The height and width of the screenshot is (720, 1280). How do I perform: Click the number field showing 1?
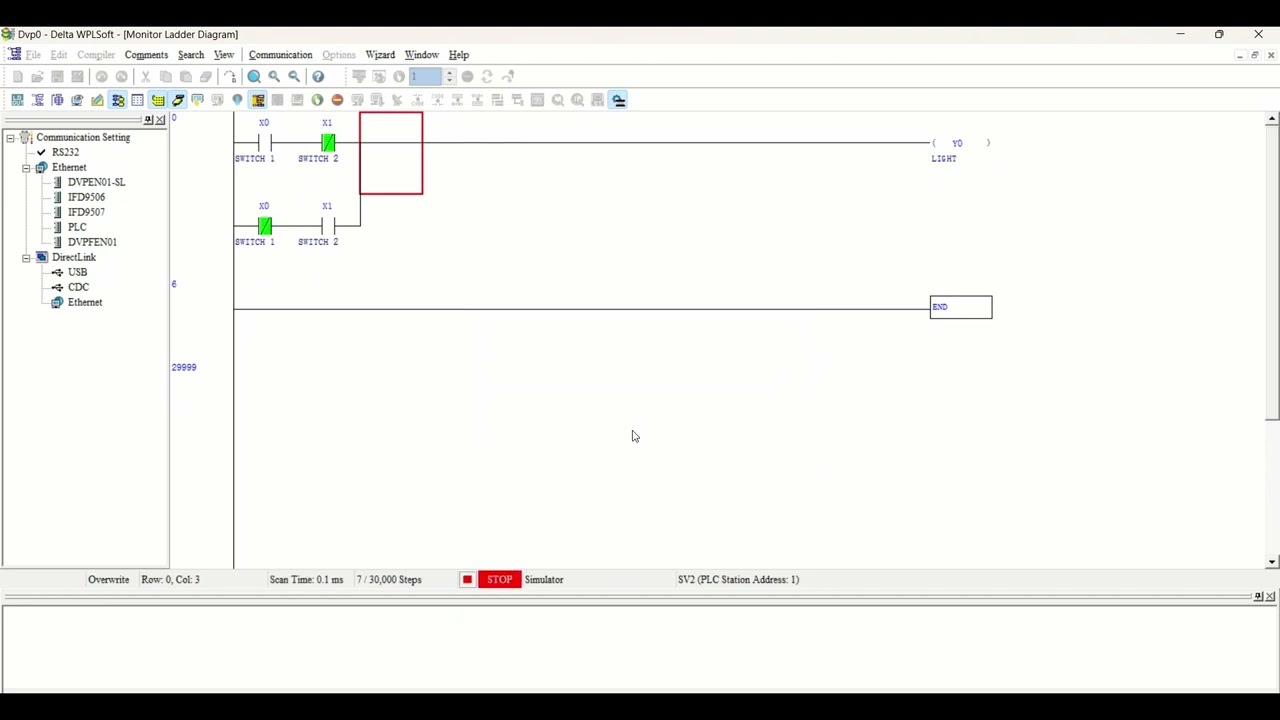[x=425, y=77]
